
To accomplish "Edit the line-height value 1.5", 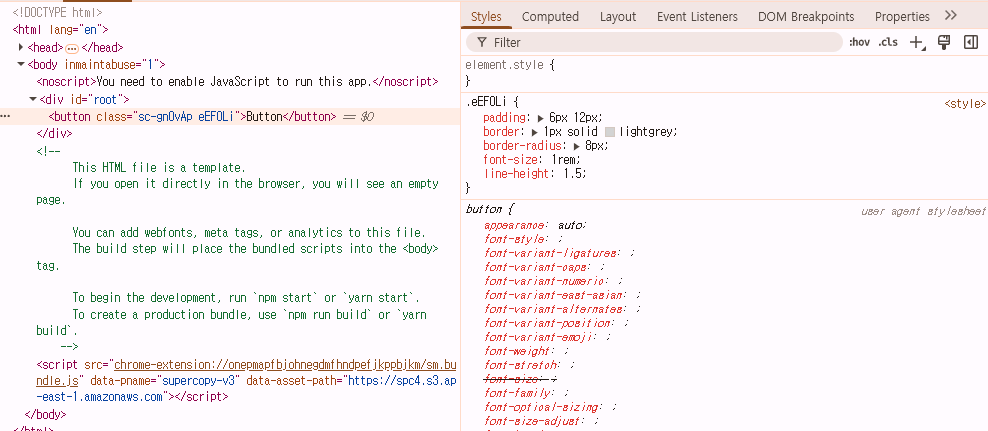I will (571, 174).
